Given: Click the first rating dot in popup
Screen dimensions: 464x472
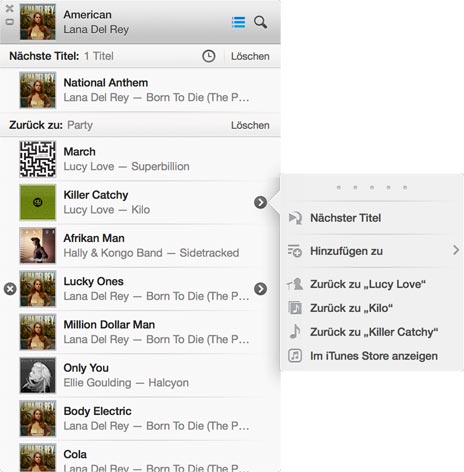Looking at the screenshot, I should [339, 188].
